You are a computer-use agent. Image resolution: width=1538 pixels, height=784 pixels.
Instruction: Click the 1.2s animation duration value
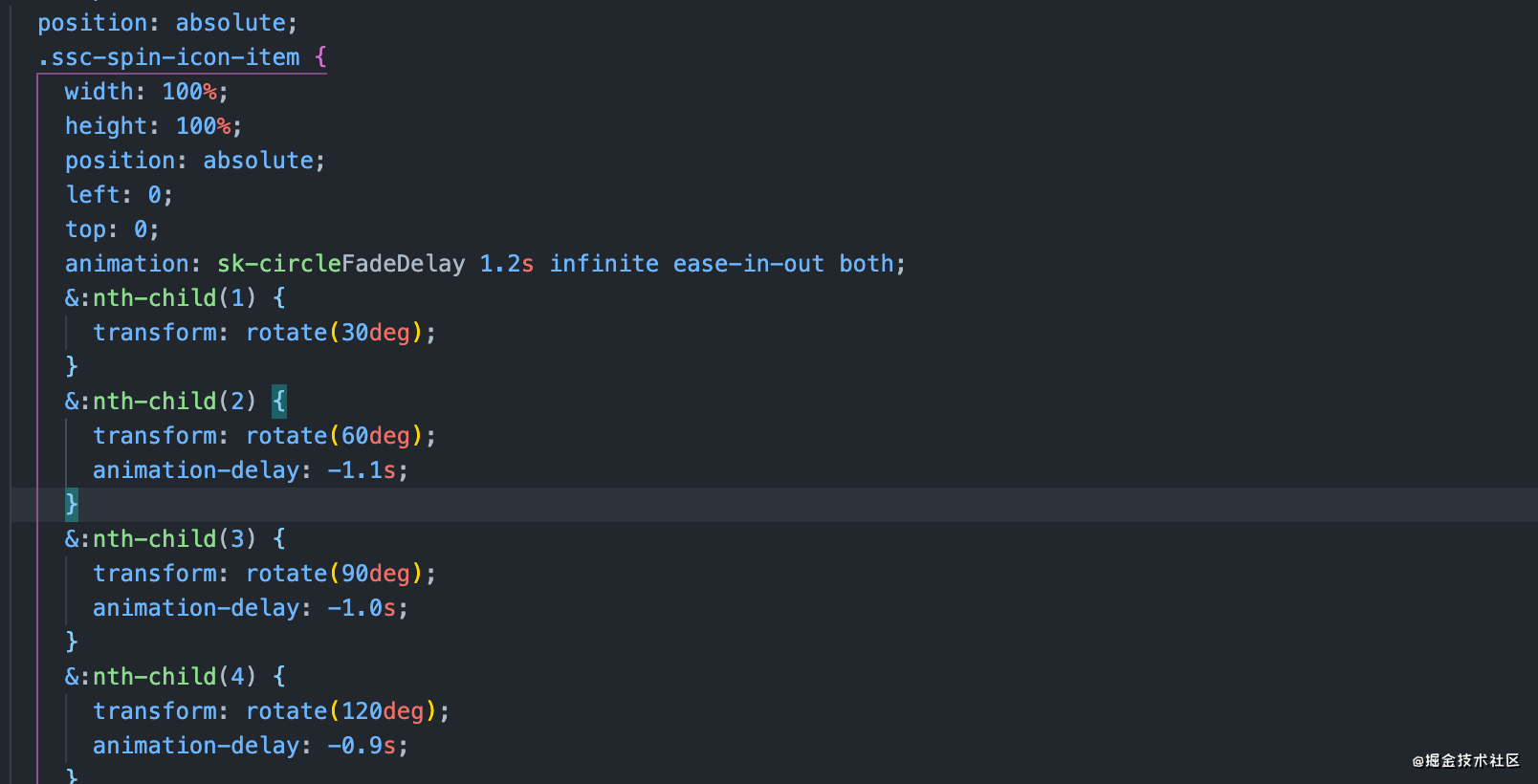click(x=507, y=264)
